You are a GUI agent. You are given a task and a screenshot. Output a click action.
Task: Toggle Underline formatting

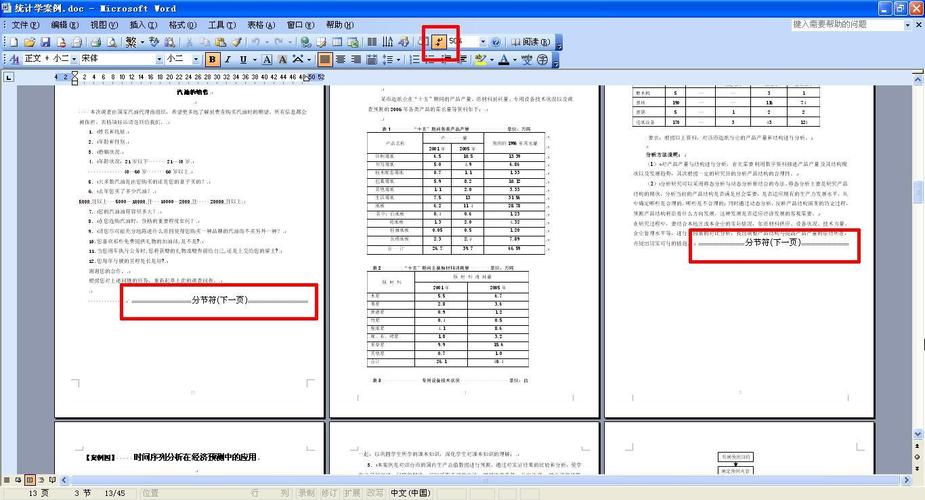tap(243, 59)
